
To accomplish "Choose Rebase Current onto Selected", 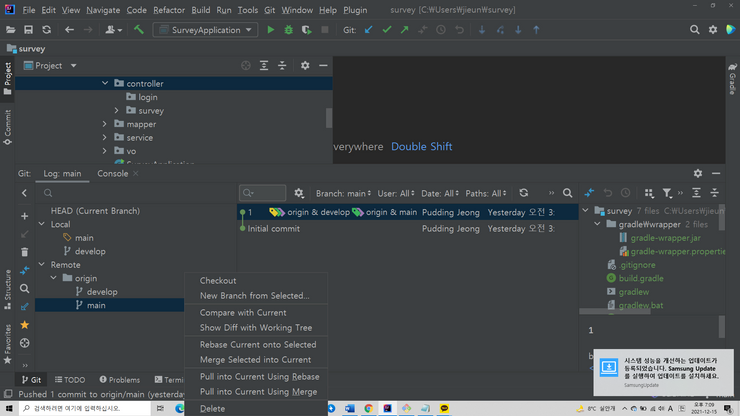I will point(256,345).
